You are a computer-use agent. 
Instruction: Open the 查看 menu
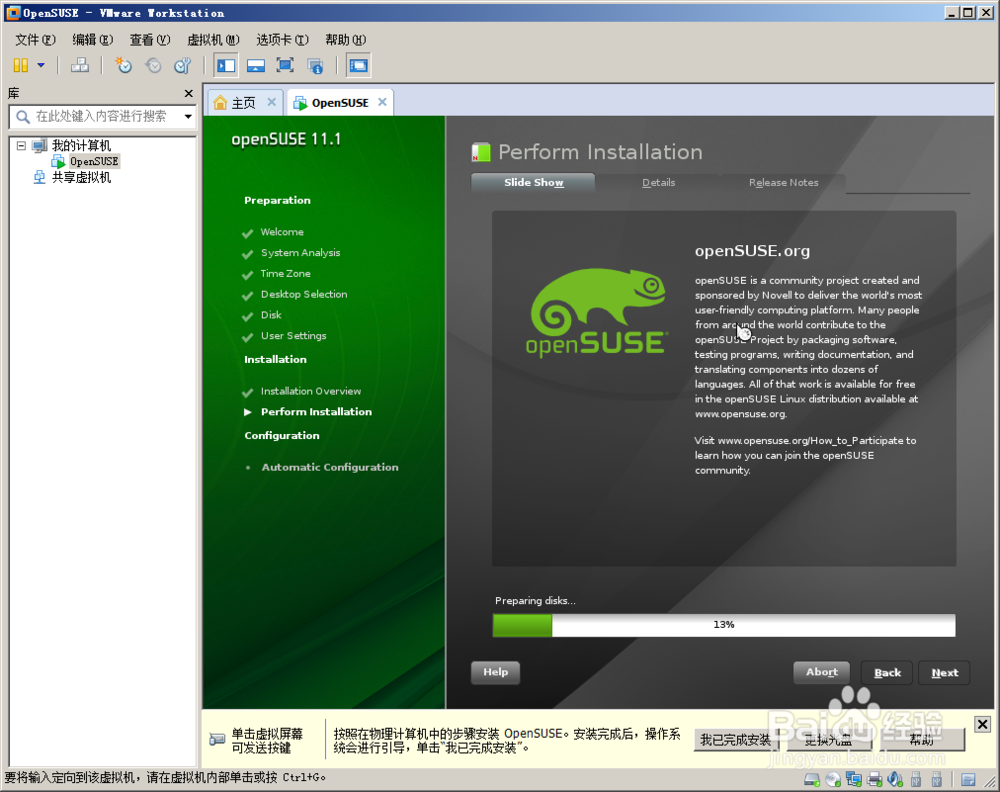[x=150, y=40]
